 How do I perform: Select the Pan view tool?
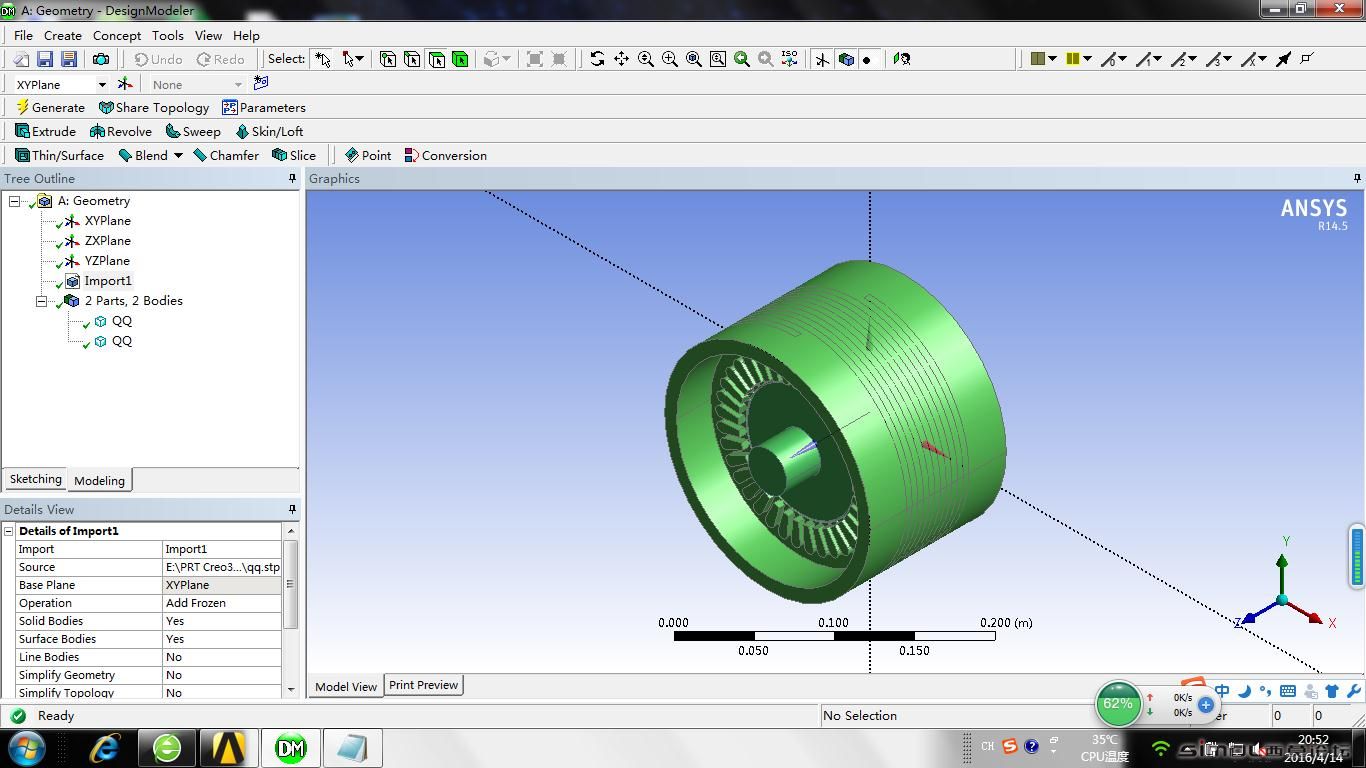click(621, 59)
